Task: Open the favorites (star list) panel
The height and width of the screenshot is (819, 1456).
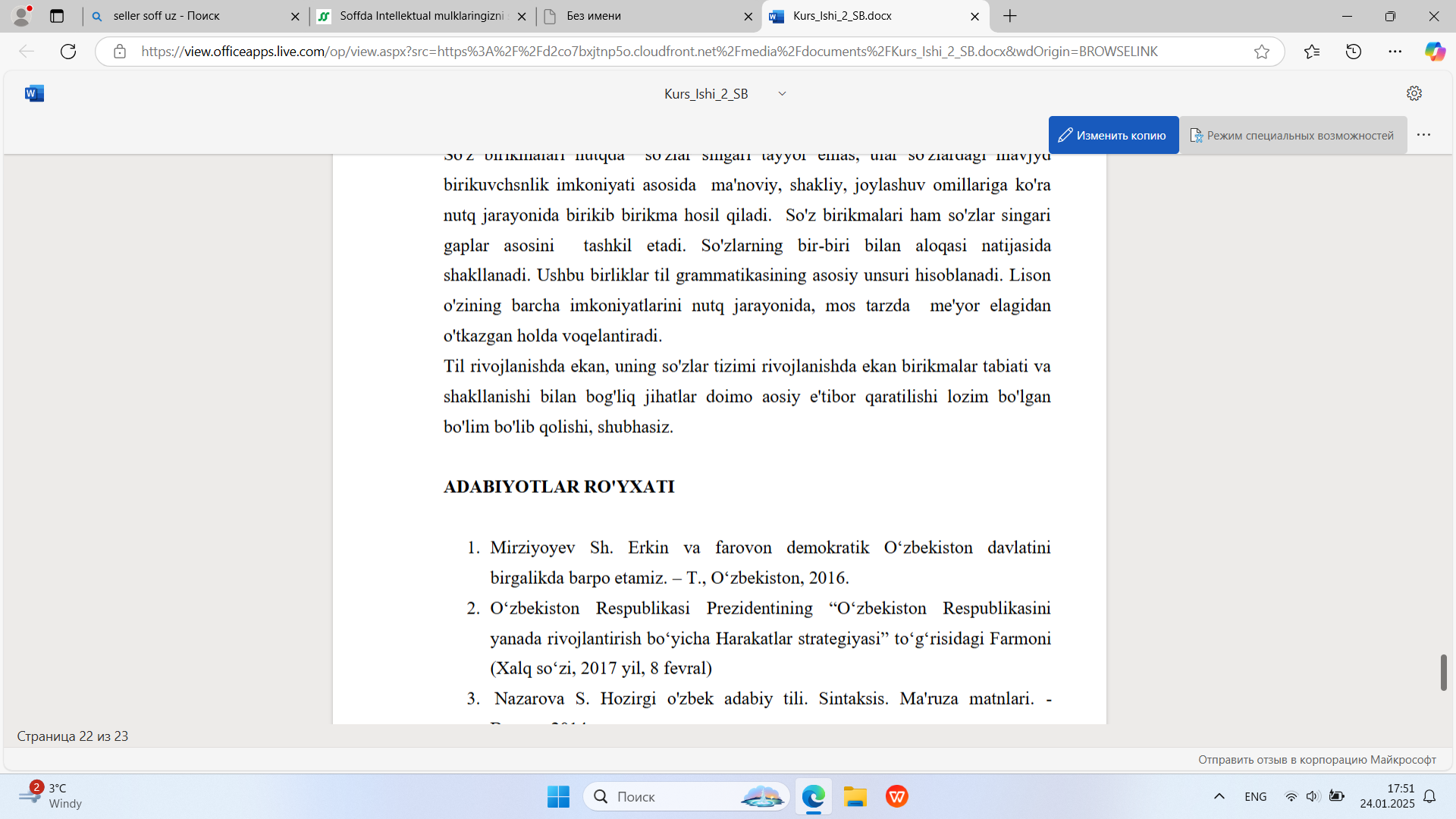Action: click(x=1311, y=52)
